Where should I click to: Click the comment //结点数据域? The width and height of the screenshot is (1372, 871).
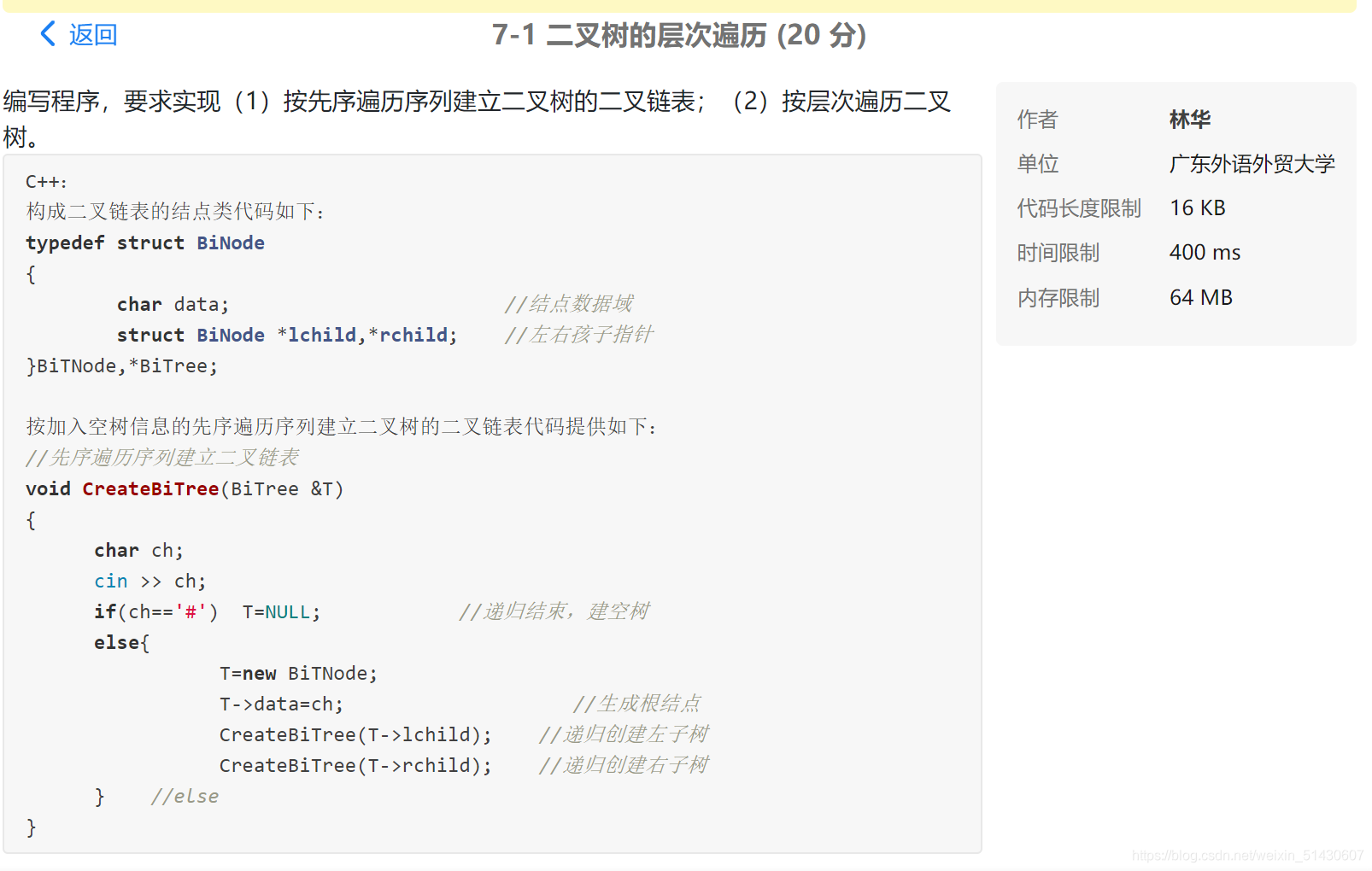click(x=568, y=304)
